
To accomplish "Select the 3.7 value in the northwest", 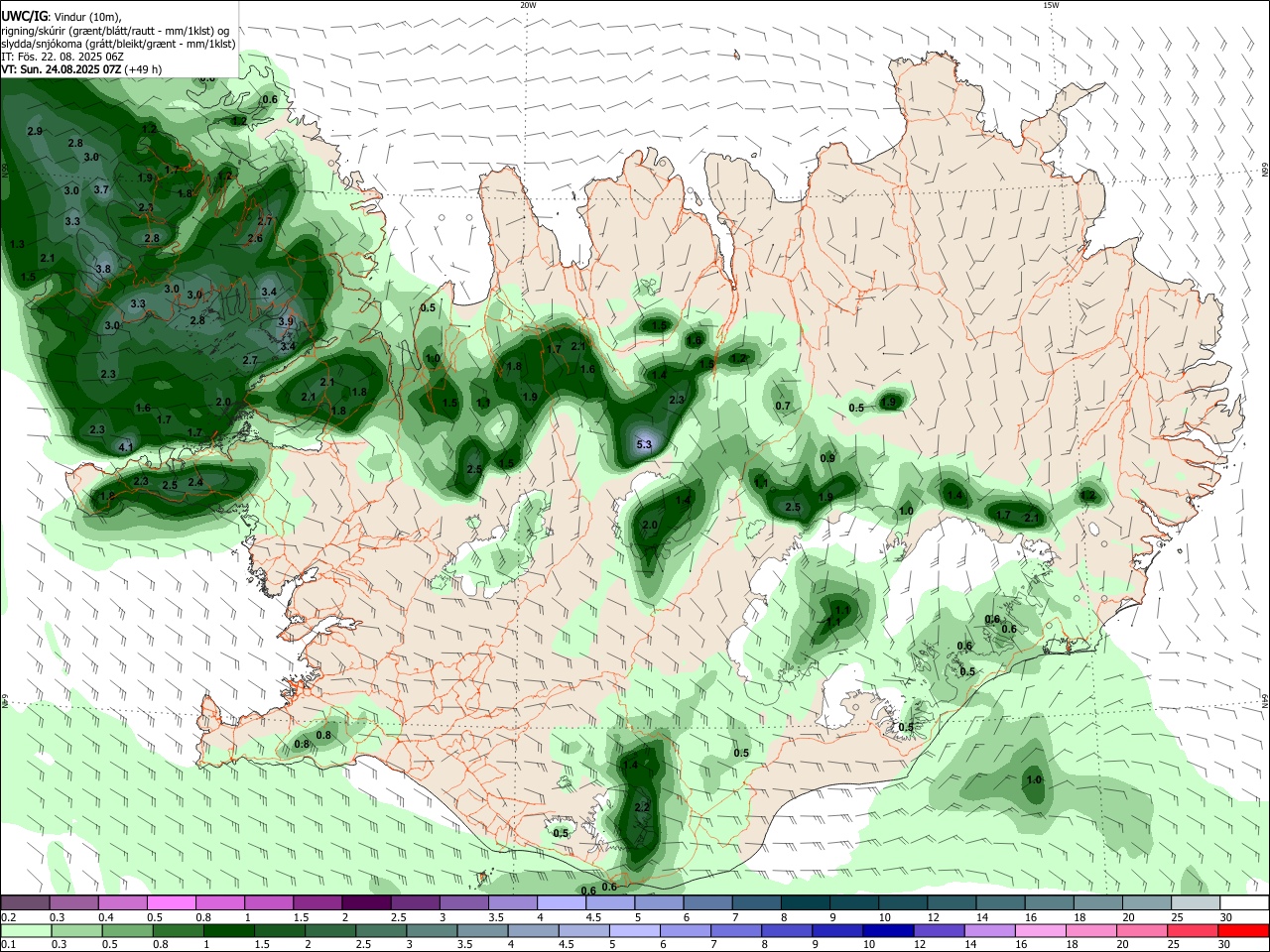I will pyautogui.click(x=101, y=189).
